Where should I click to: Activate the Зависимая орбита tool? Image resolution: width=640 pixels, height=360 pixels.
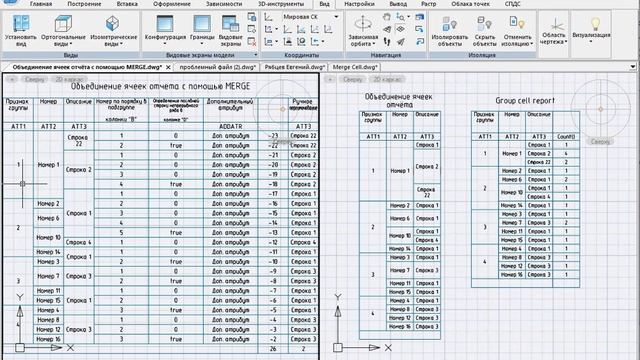click(363, 31)
